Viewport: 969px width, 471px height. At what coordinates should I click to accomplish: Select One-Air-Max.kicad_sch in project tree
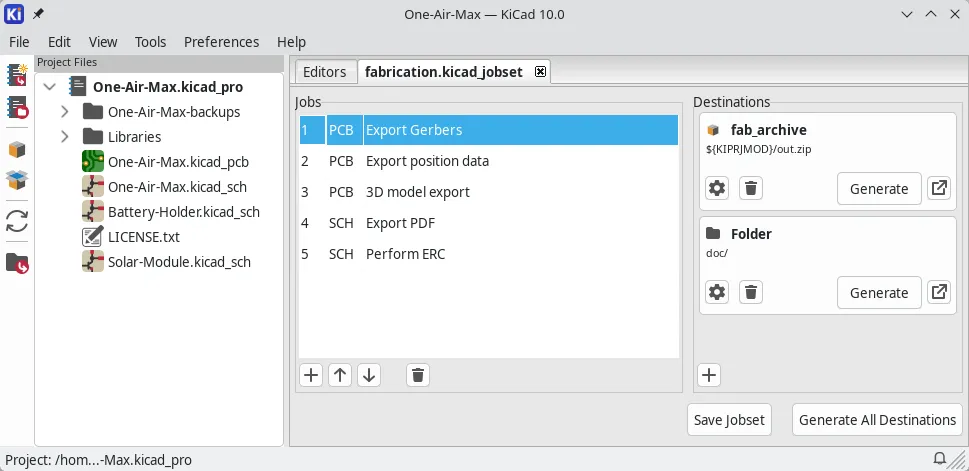pyautogui.click(x=177, y=187)
